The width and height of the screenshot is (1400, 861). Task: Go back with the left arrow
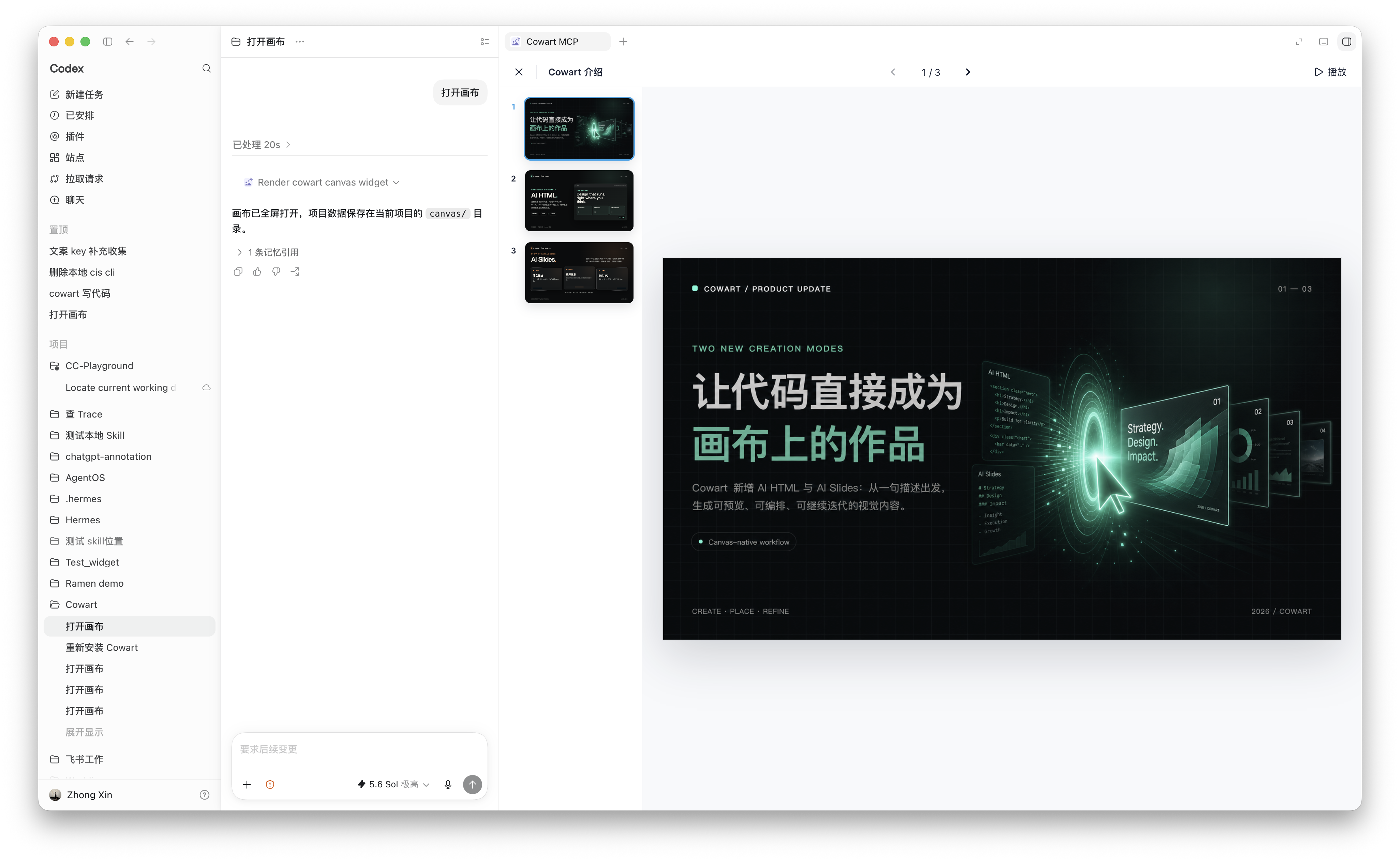[130, 42]
